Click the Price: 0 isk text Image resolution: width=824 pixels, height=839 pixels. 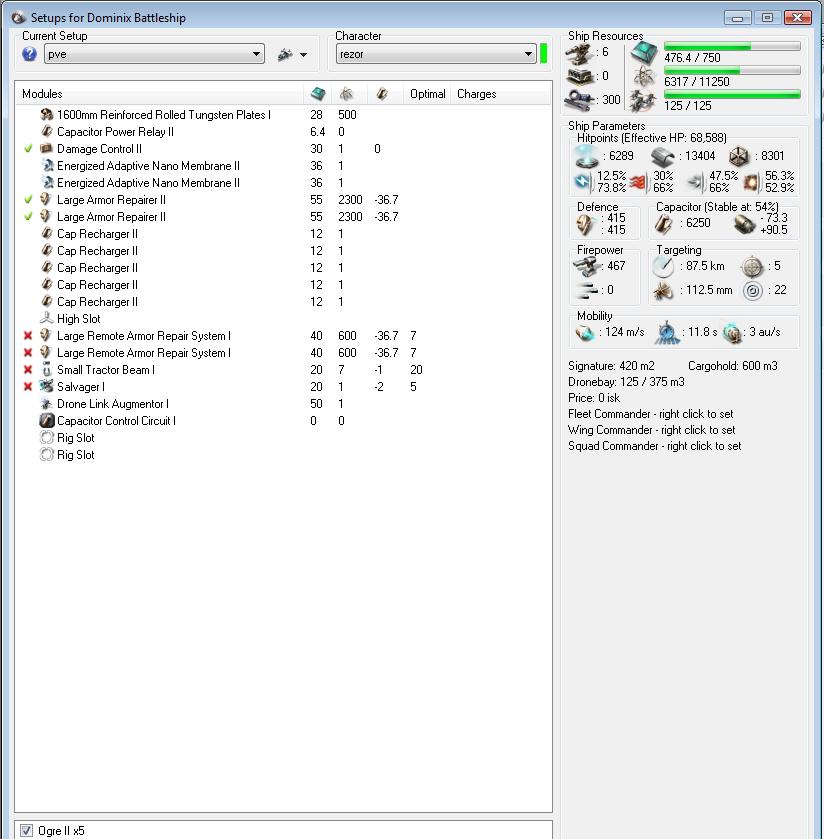click(594, 398)
